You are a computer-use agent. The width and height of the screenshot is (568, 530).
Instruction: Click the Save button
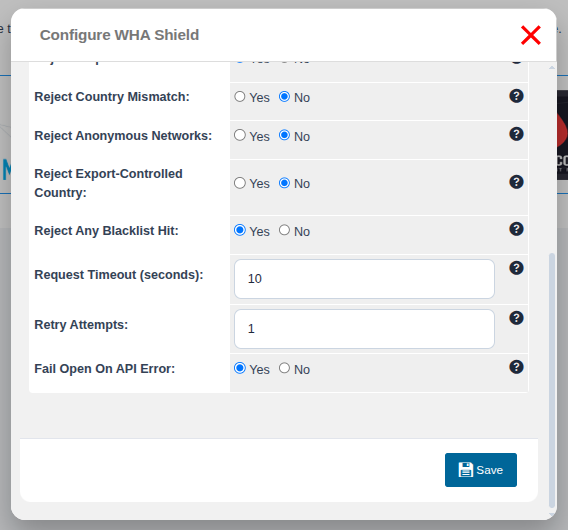(481, 470)
